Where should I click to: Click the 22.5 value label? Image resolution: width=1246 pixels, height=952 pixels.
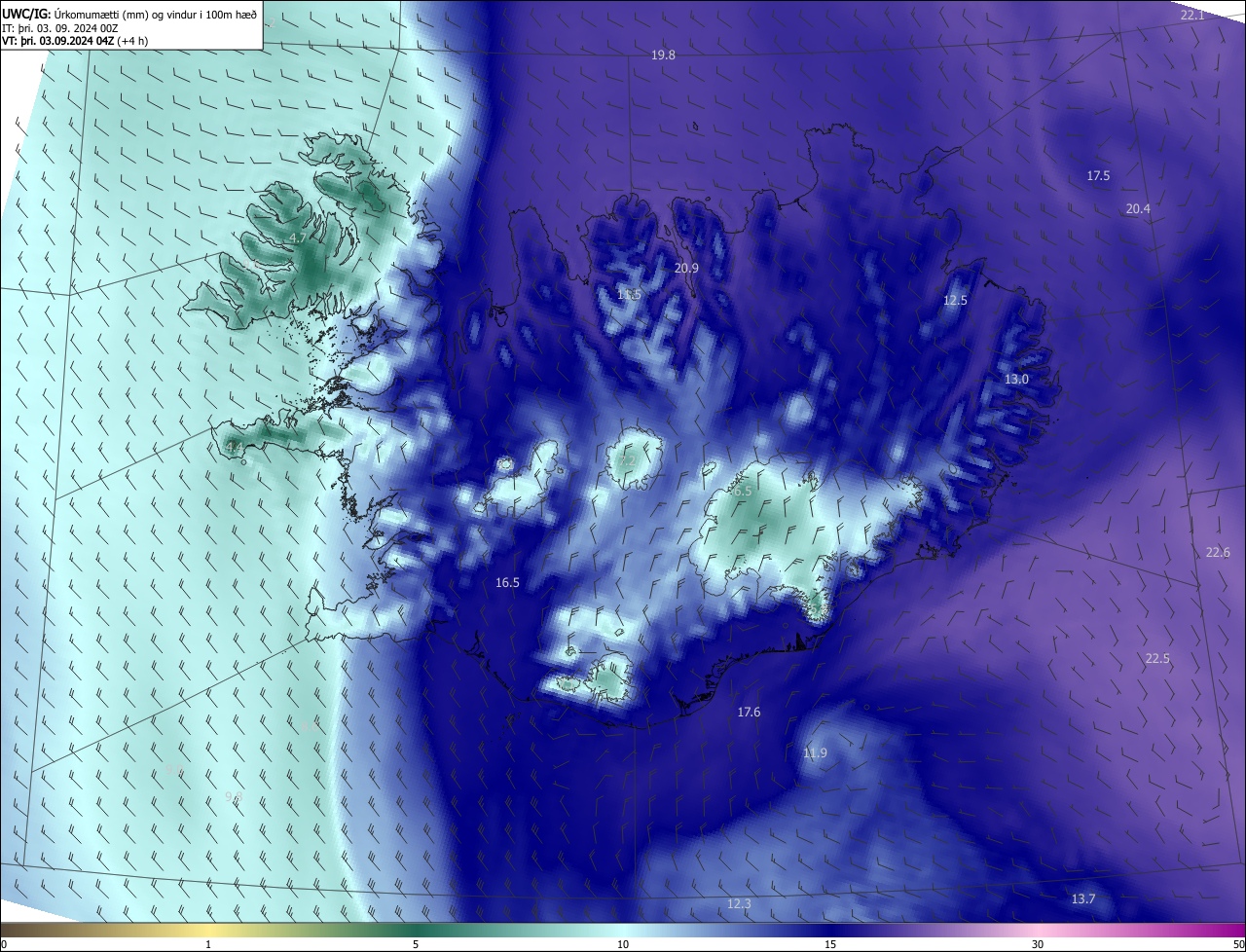(x=1157, y=658)
